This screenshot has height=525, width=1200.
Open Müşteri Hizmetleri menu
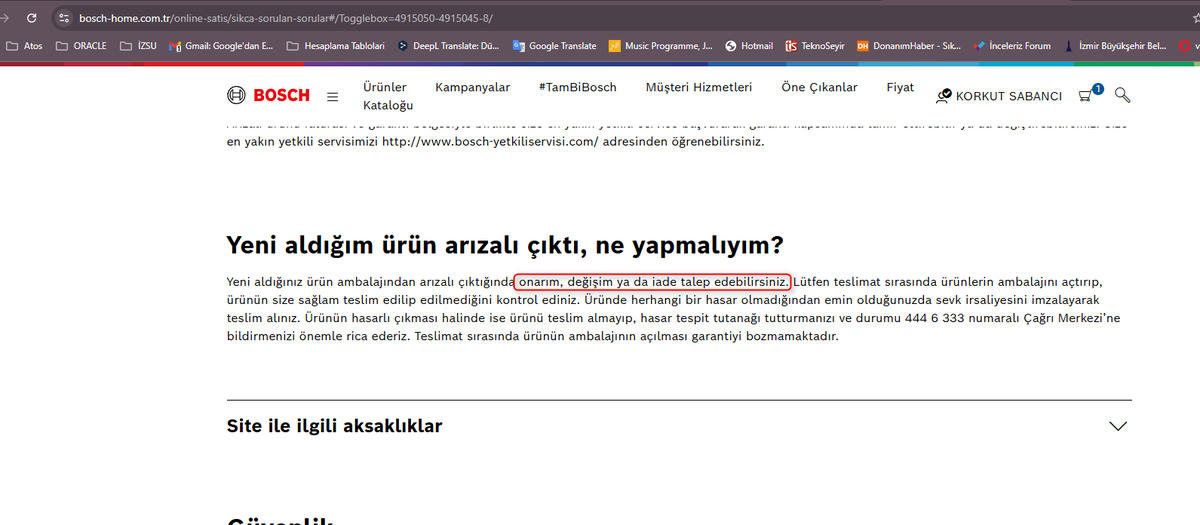click(x=699, y=87)
